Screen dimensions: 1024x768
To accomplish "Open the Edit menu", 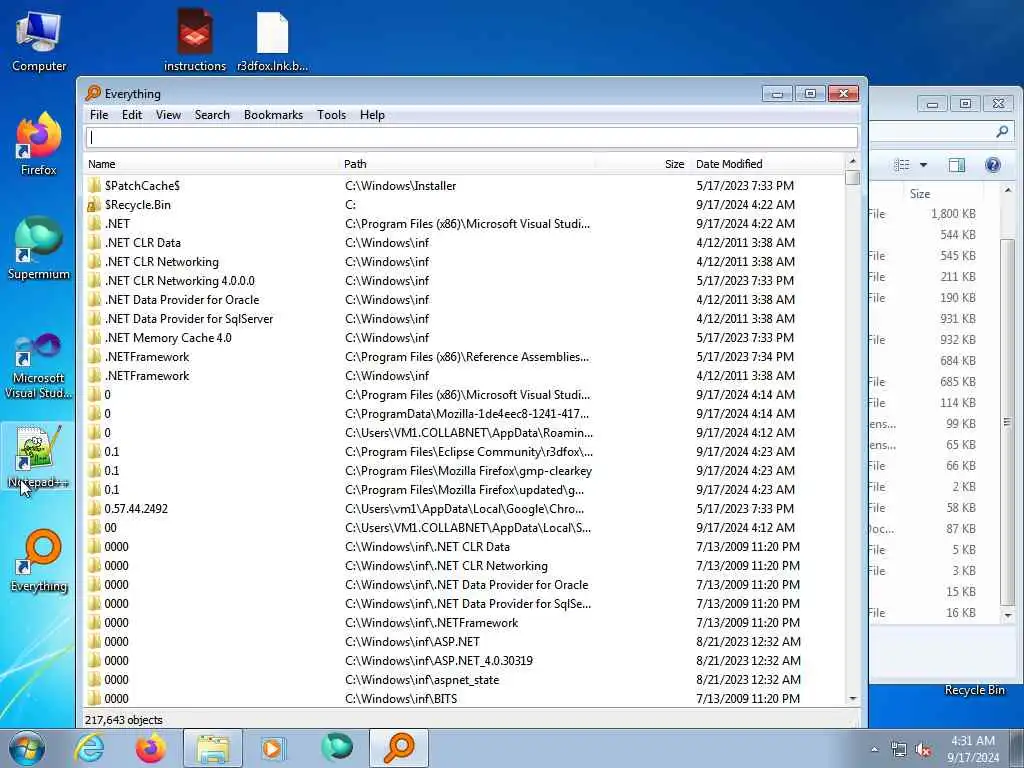I will pos(132,115).
